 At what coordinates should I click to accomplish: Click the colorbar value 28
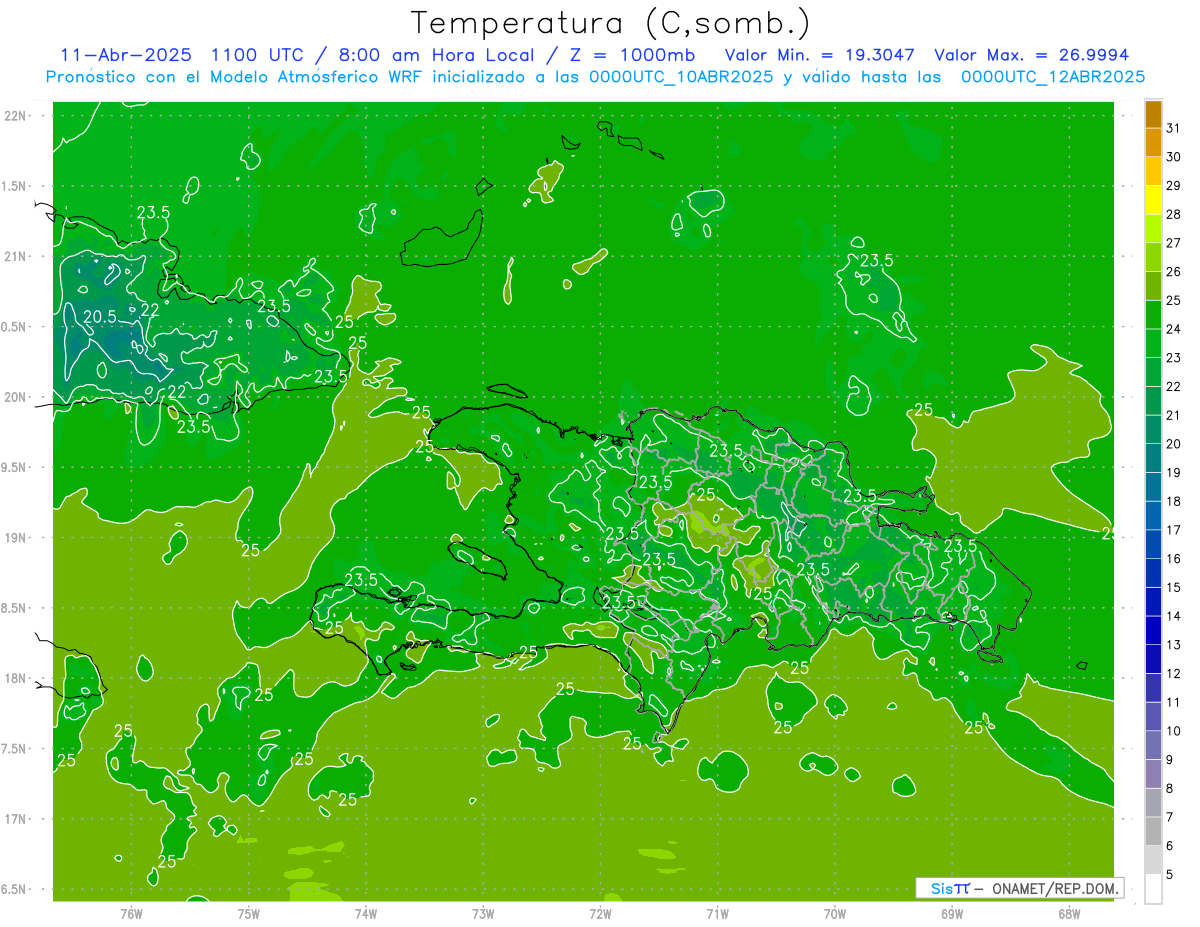1174,214
